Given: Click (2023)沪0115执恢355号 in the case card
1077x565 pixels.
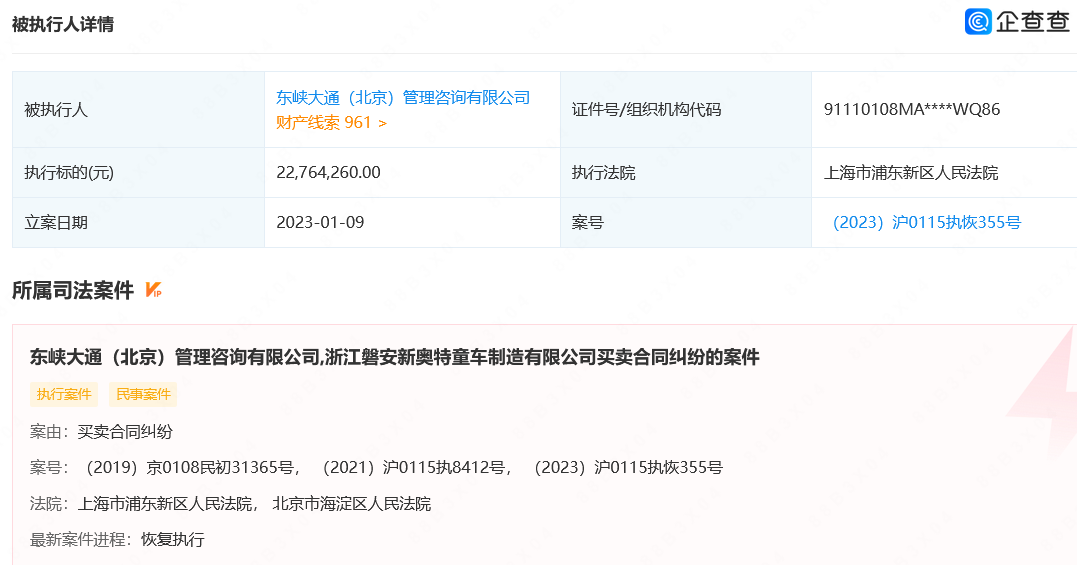Looking at the screenshot, I should click(626, 467).
